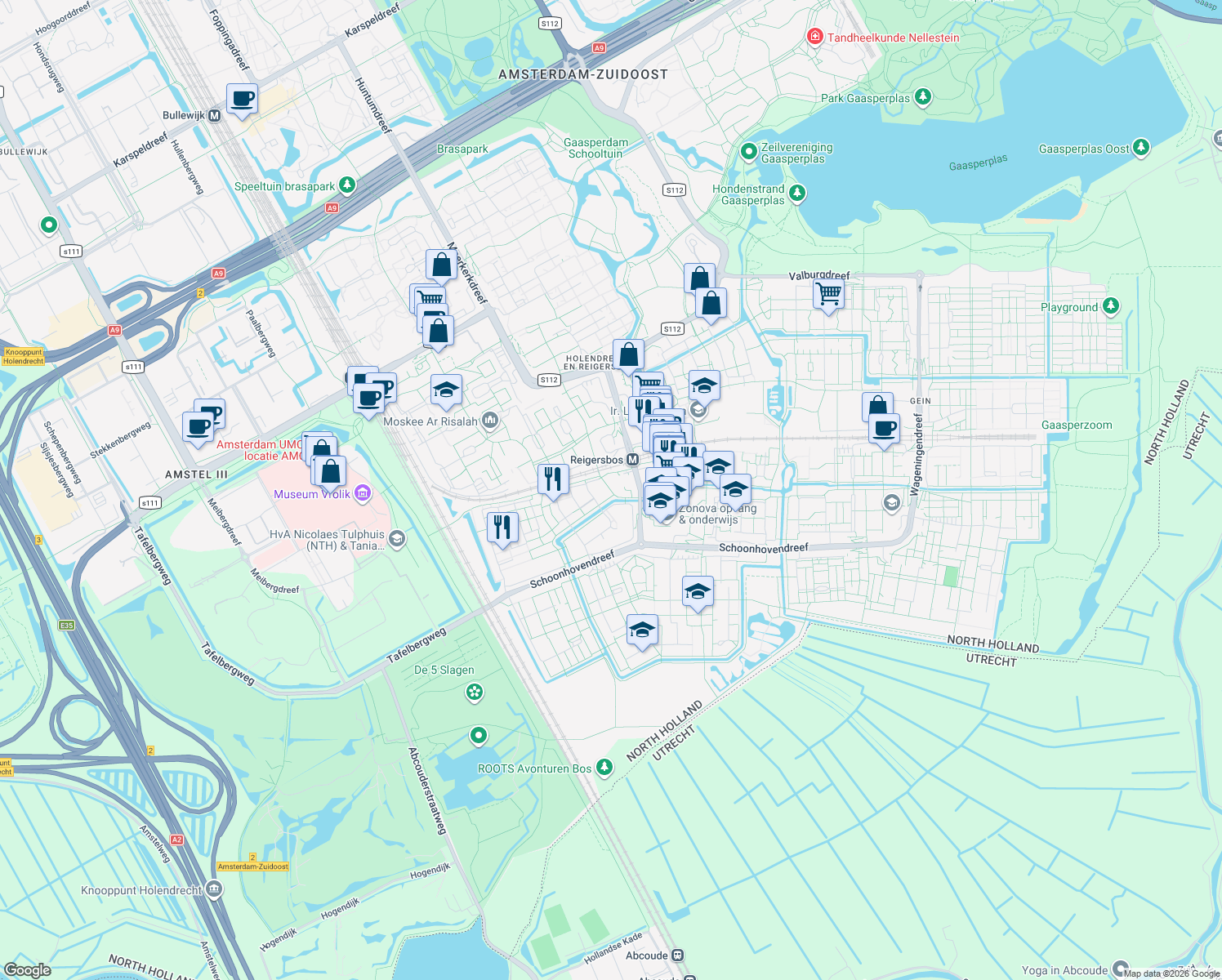Click the Google logo

point(28,969)
